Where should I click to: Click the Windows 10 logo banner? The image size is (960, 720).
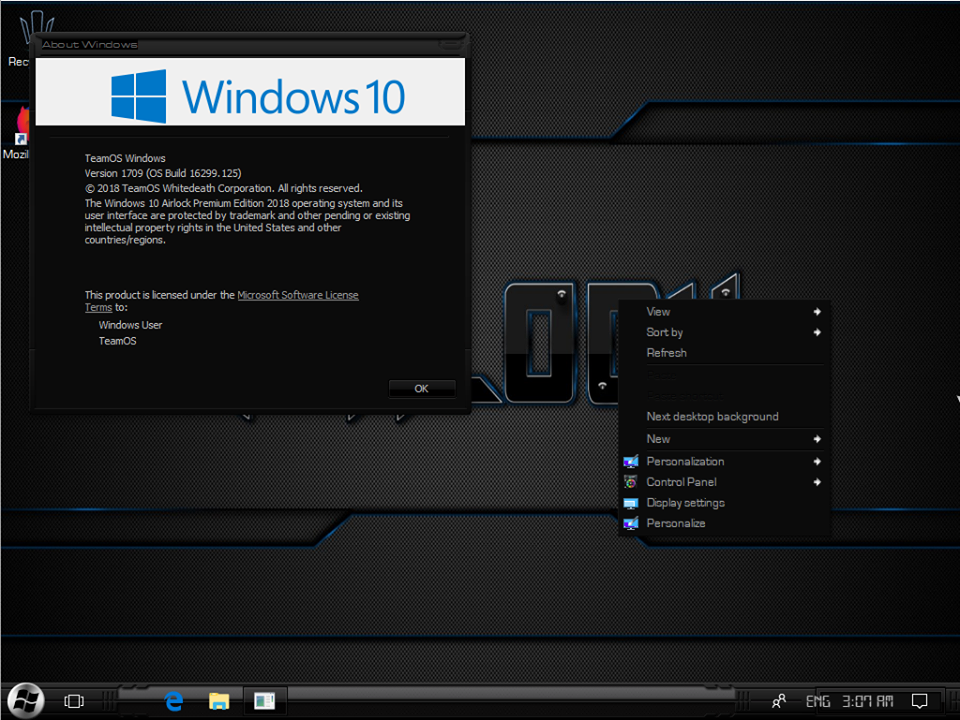tap(250, 92)
